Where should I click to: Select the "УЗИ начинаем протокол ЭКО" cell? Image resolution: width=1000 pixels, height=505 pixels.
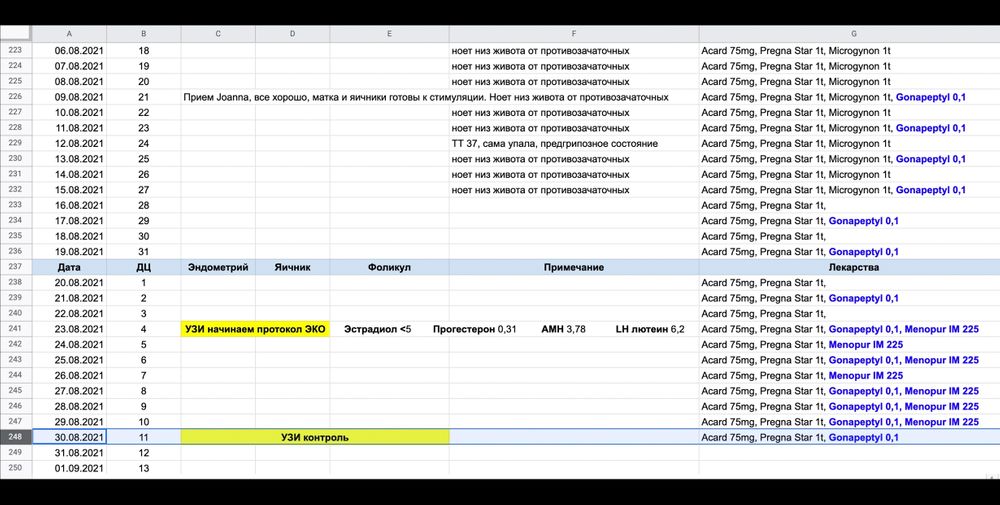point(255,329)
